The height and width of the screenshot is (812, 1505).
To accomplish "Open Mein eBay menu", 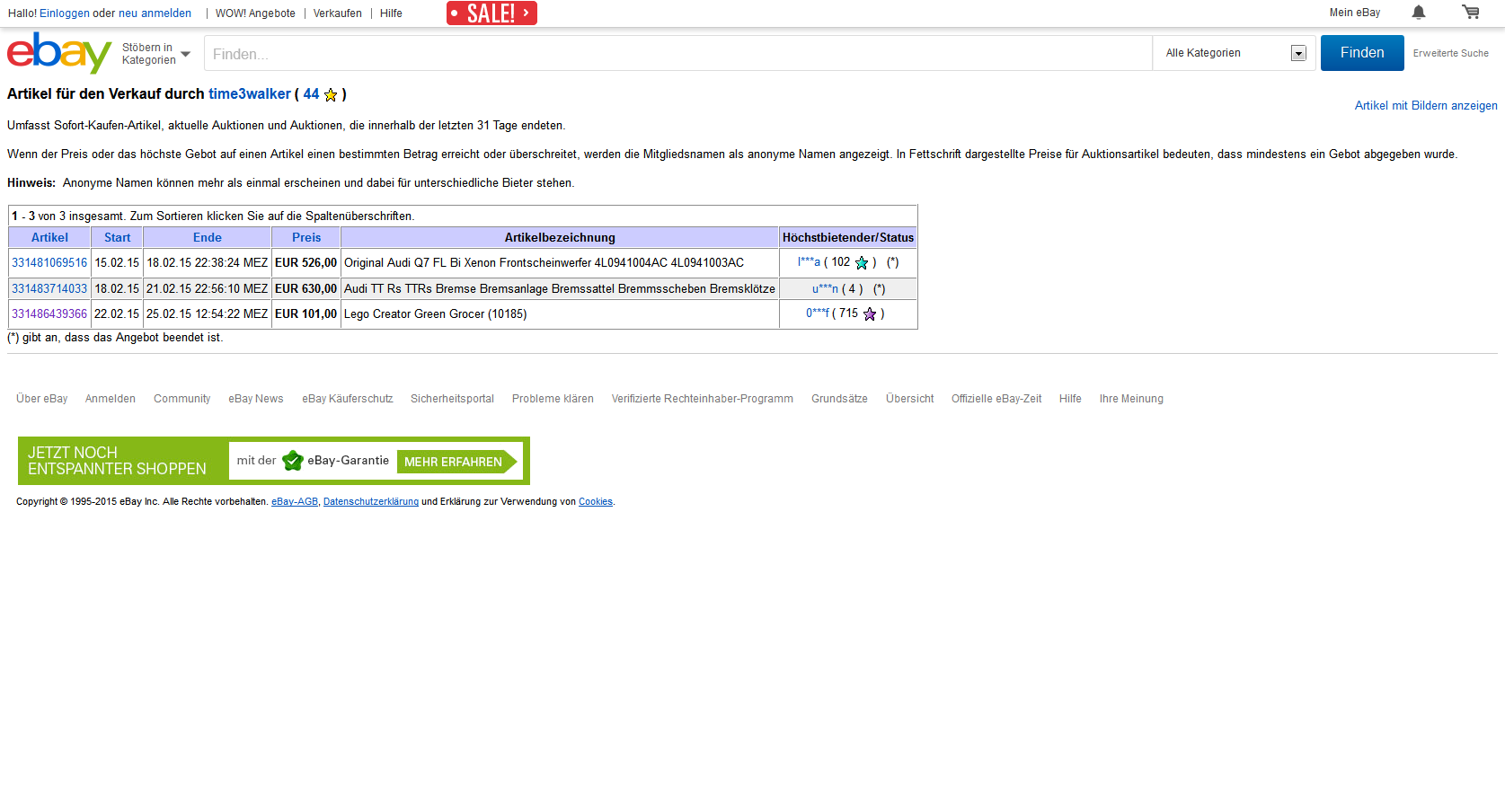I will 1354,13.
